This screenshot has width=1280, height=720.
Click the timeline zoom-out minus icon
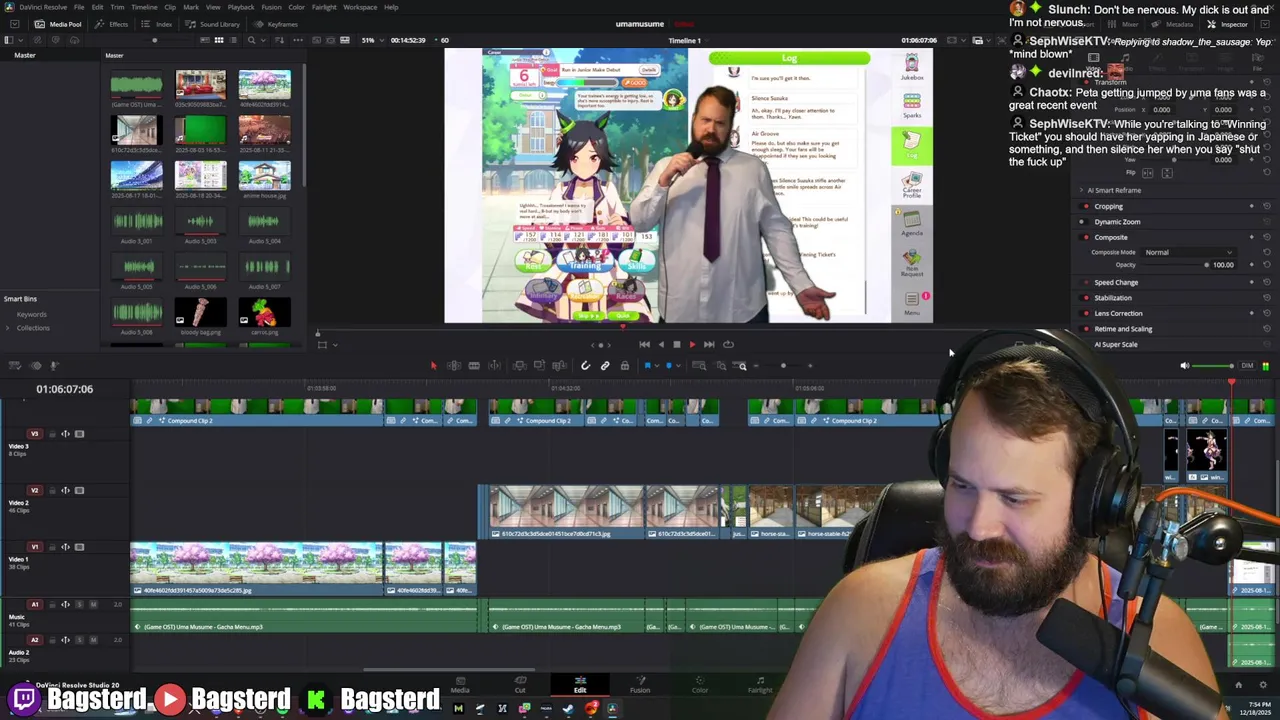756,366
